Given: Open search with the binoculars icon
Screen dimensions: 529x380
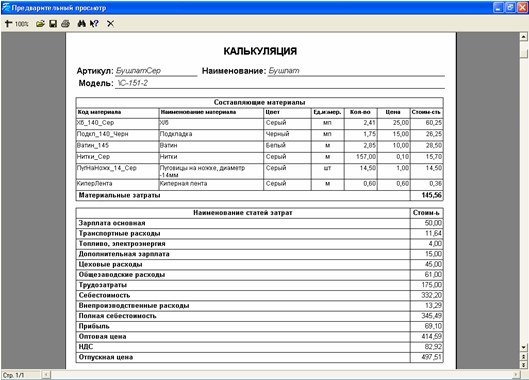Looking at the screenshot, I should [81, 24].
